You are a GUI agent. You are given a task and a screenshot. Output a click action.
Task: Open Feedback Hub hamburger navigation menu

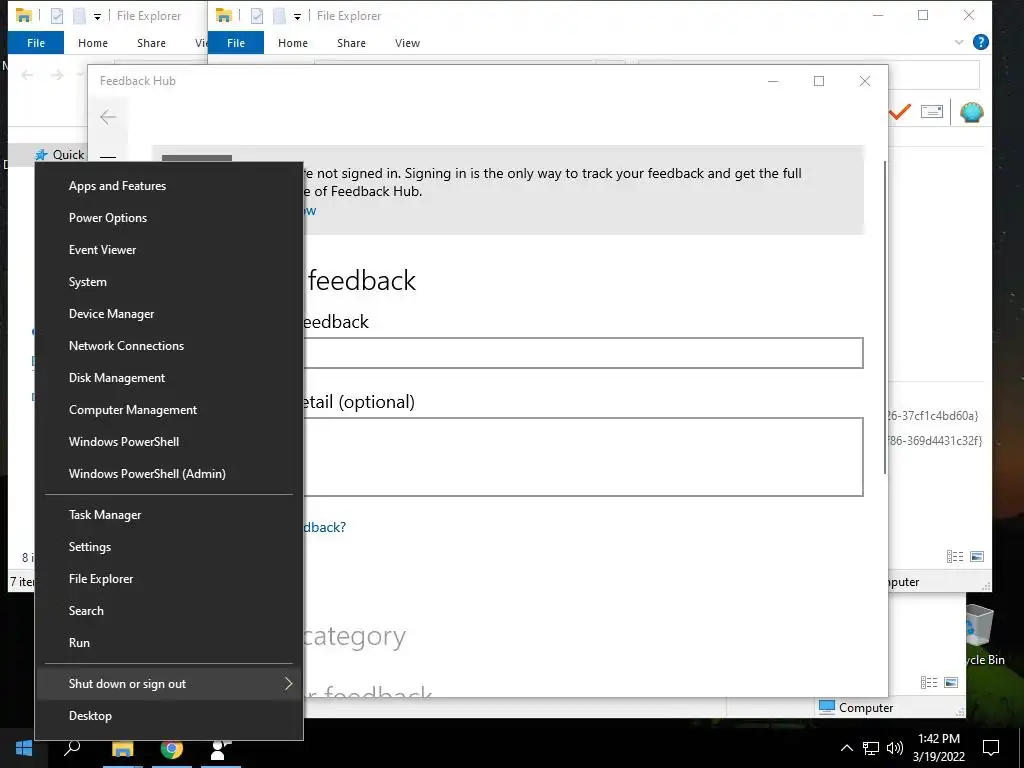click(x=108, y=157)
